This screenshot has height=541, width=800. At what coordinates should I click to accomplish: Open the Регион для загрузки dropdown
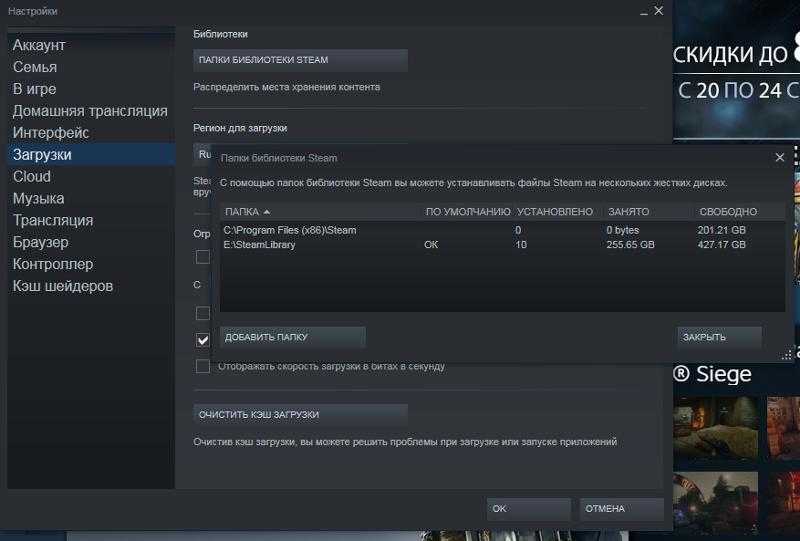pos(203,154)
